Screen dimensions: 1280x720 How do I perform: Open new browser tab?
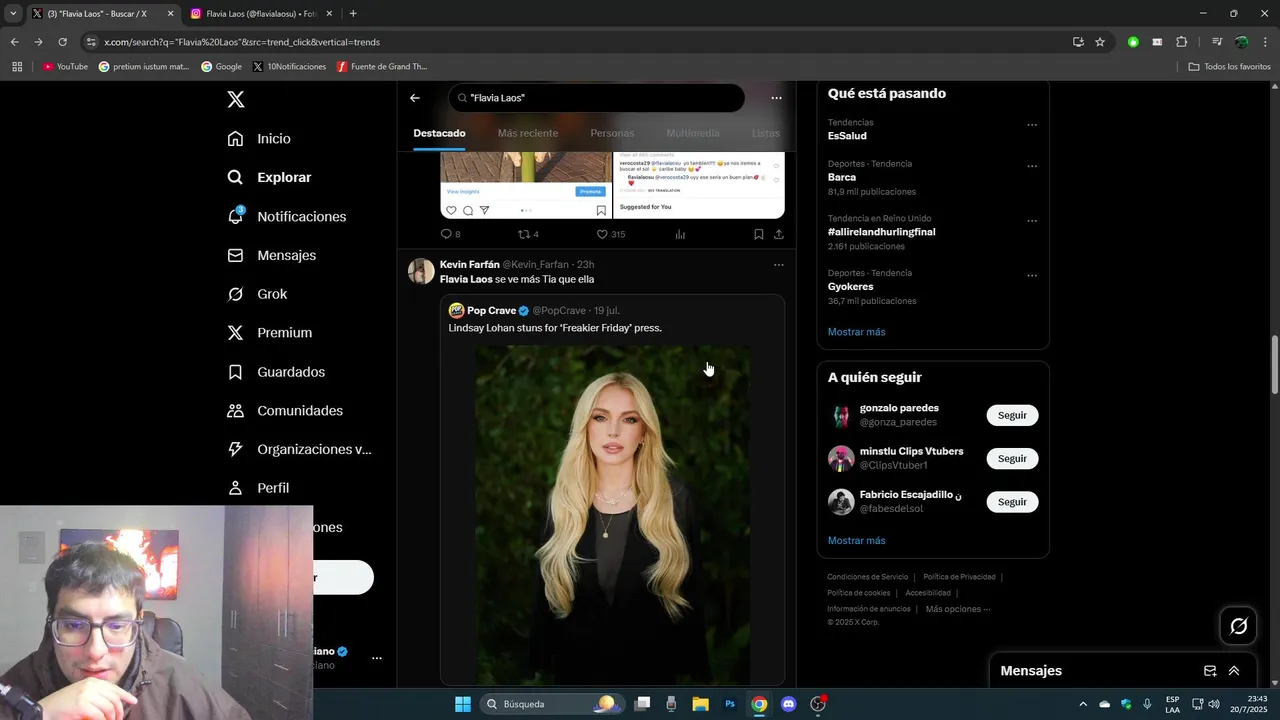(353, 14)
